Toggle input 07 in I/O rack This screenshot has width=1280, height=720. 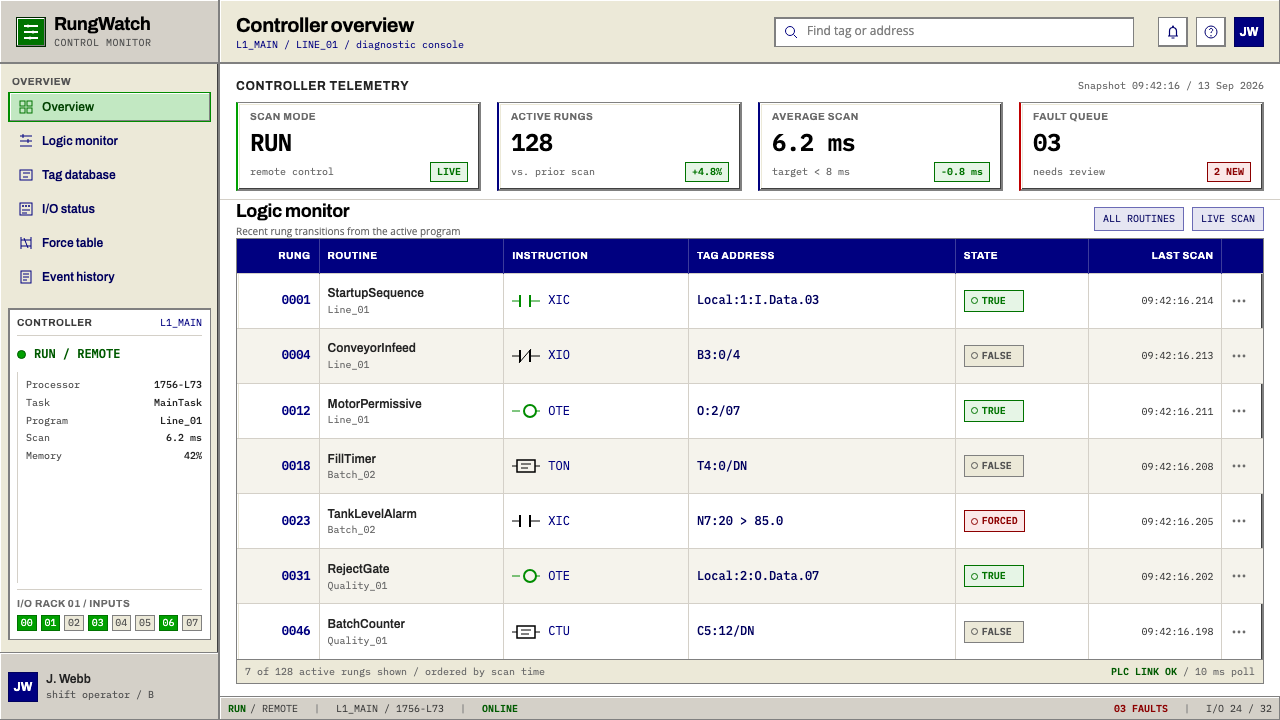(x=192, y=623)
